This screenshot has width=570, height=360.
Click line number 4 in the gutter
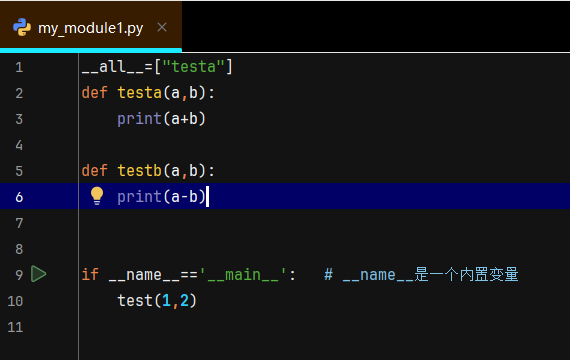(x=19, y=145)
